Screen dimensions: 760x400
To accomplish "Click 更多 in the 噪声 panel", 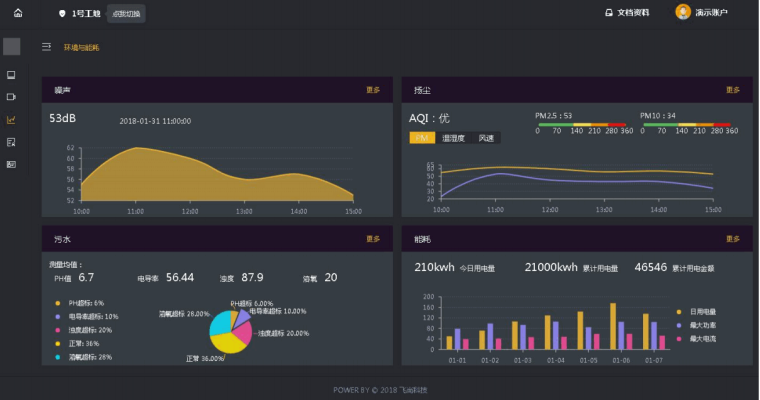I will (373, 90).
